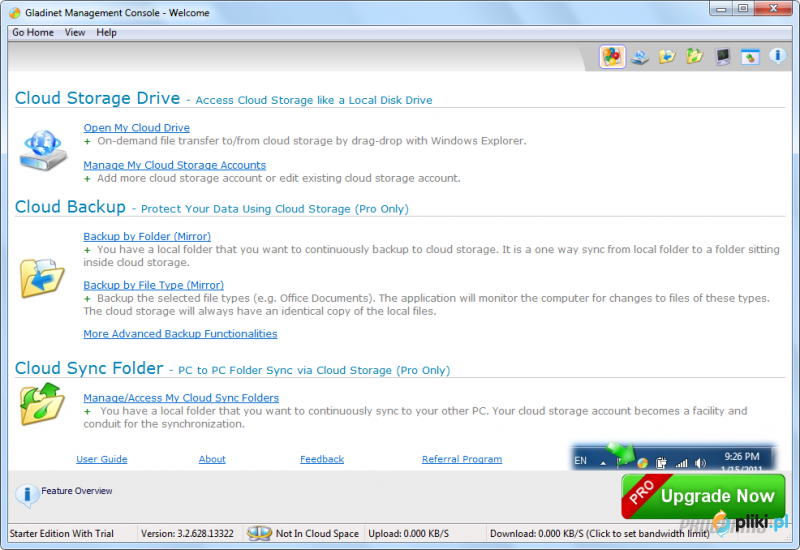800x550 pixels.
Task: Click the green Upgrade Now button
Action: [703, 496]
